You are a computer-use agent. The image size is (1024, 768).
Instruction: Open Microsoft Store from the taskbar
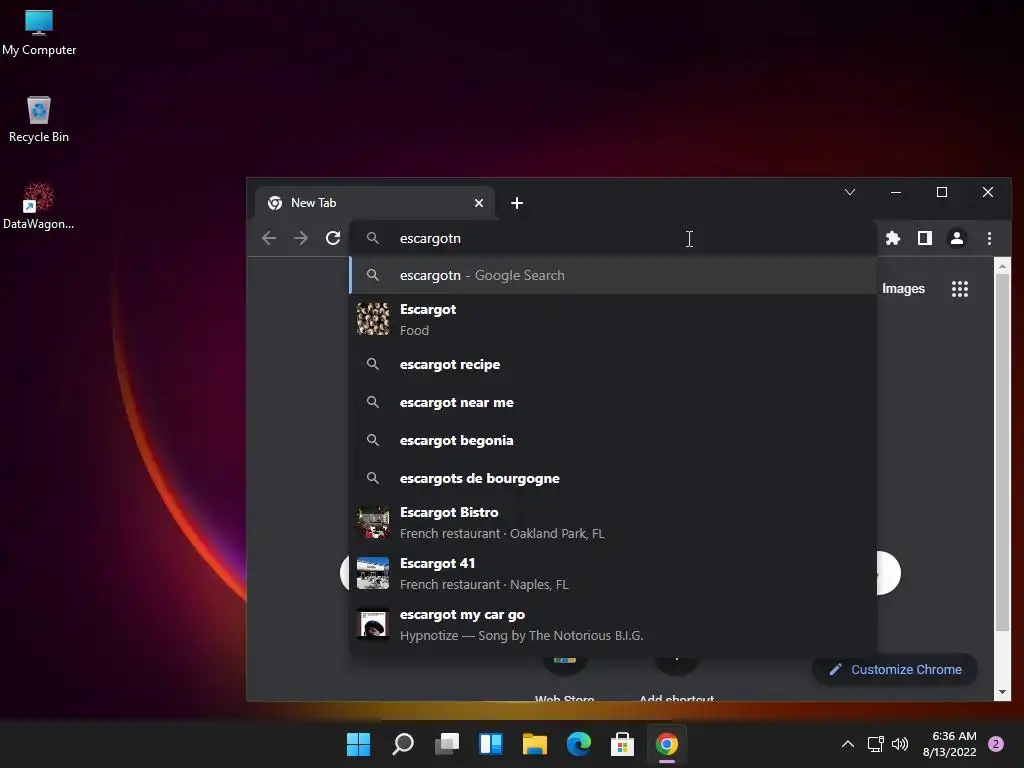pyautogui.click(x=622, y=744)
